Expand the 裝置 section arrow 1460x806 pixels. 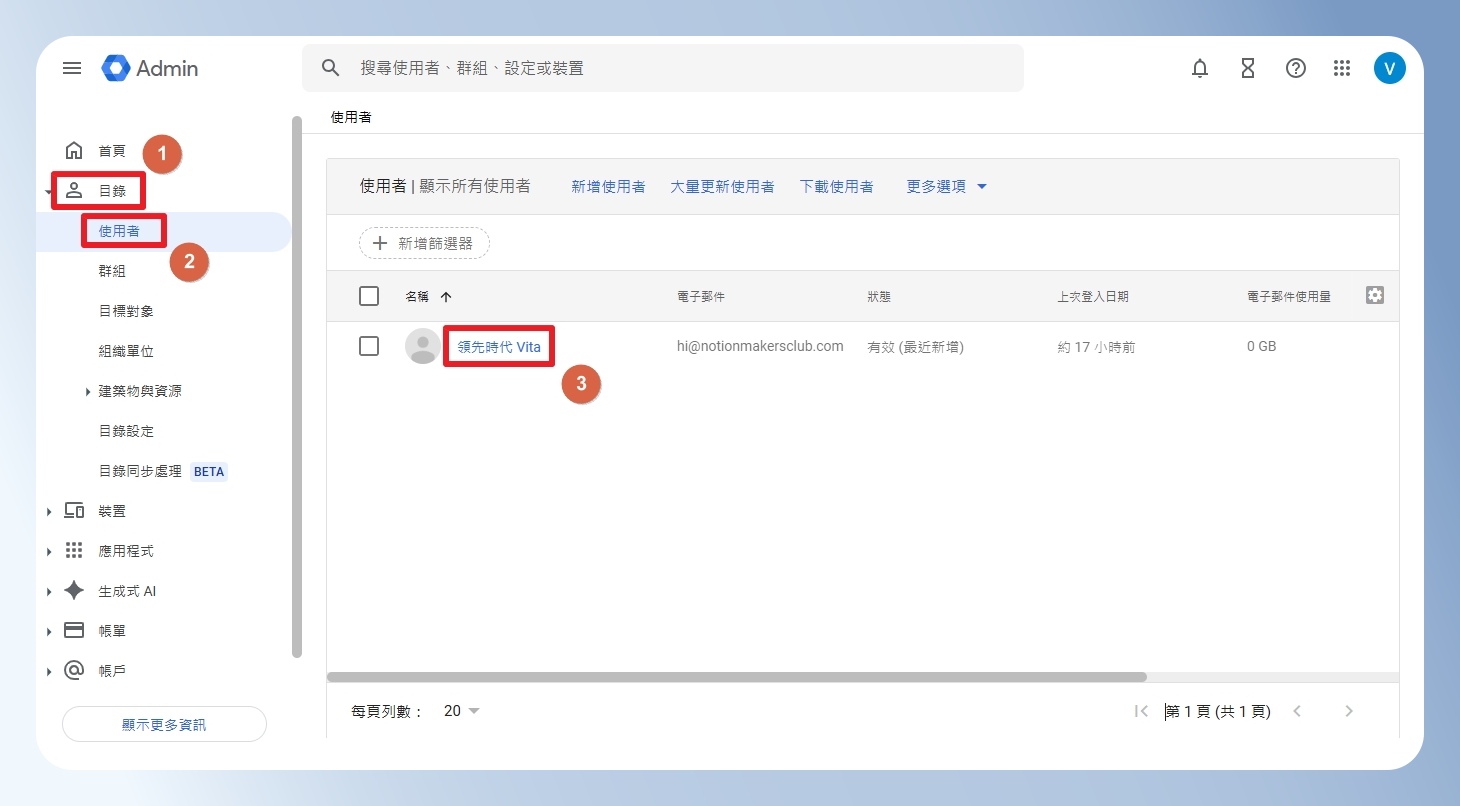click(48, 511)
